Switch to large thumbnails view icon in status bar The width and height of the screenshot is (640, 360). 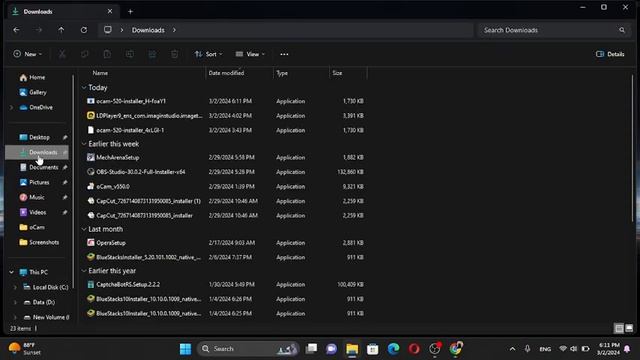pyautogui.click(x=629, y=328)
